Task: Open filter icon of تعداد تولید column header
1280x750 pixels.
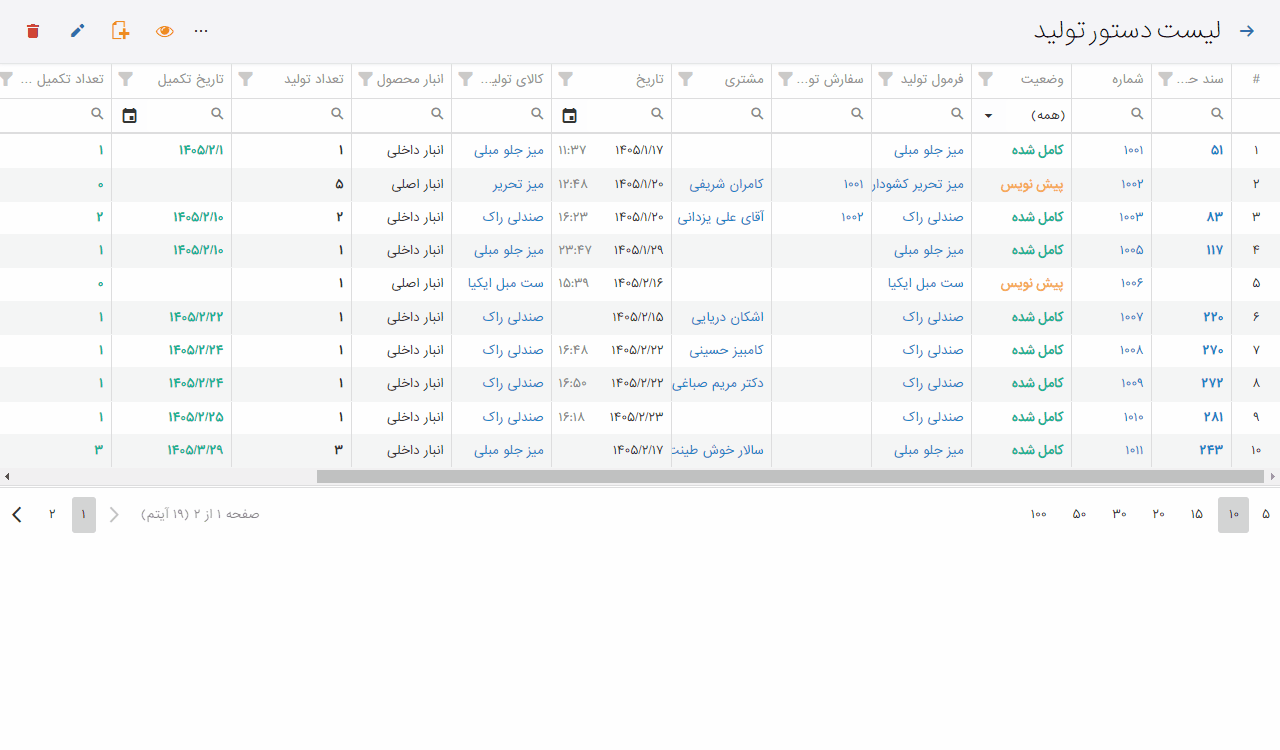Action: tap(245, 79)
